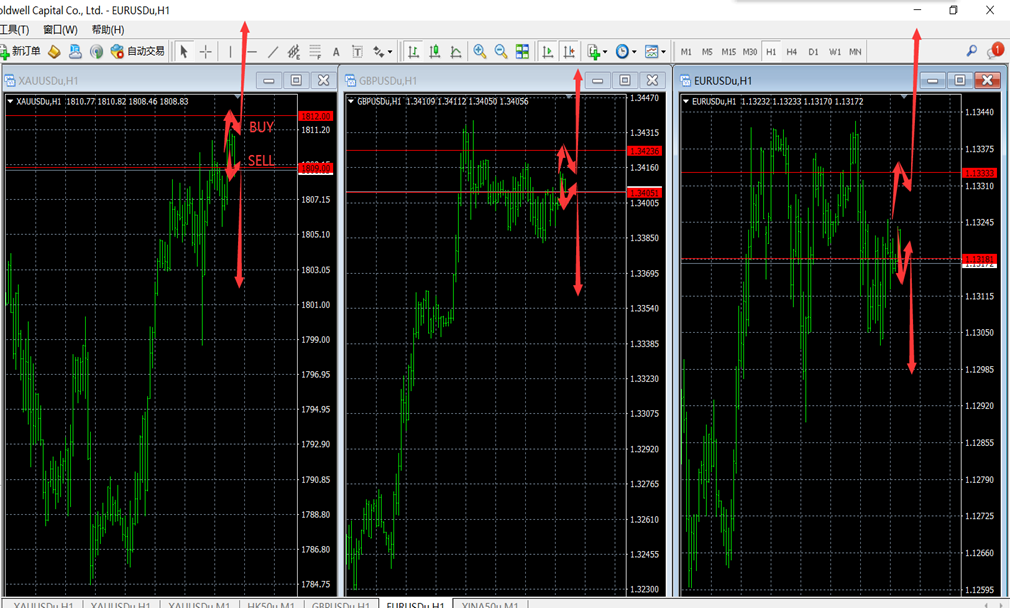Toggle chart shift from right edge
Image resolution: width=1010 pixels, height=608 pixels.
569,51
